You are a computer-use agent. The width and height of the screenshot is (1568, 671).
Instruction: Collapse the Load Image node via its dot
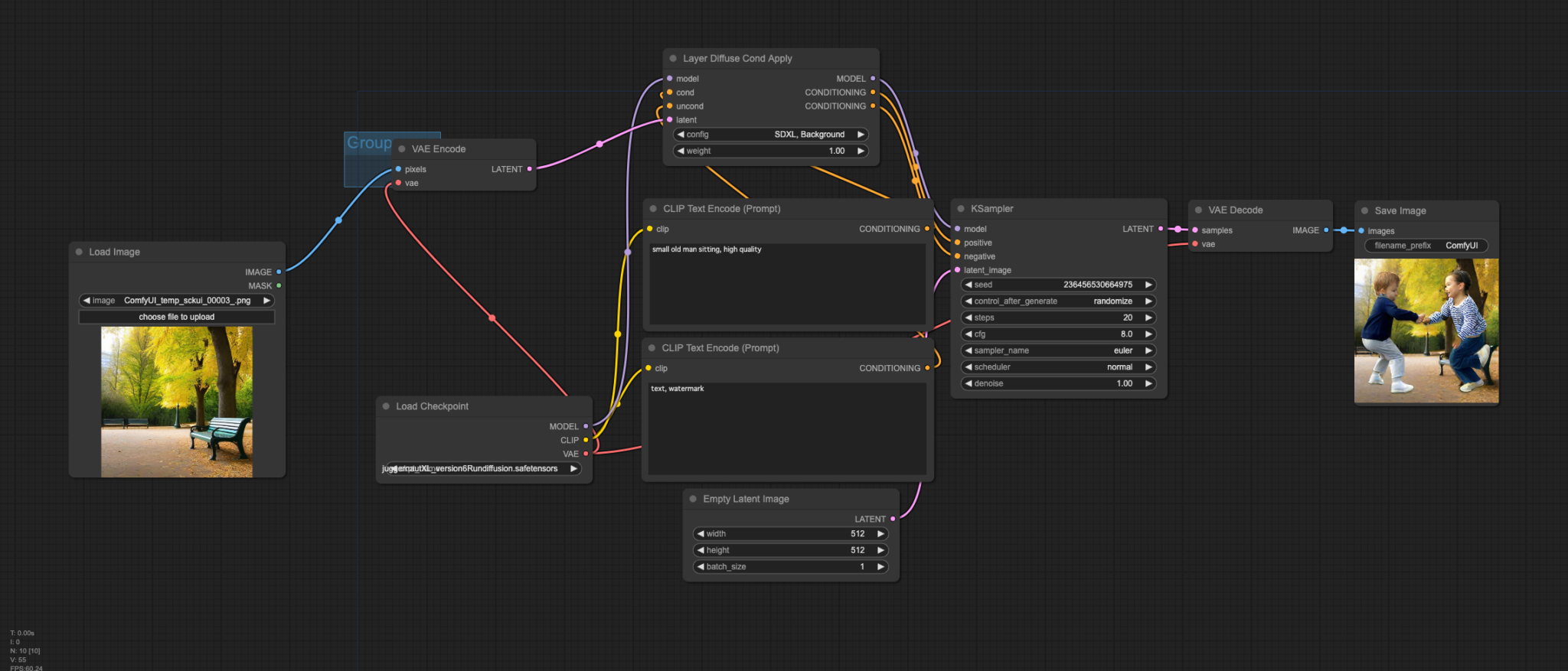click(79, 252)
